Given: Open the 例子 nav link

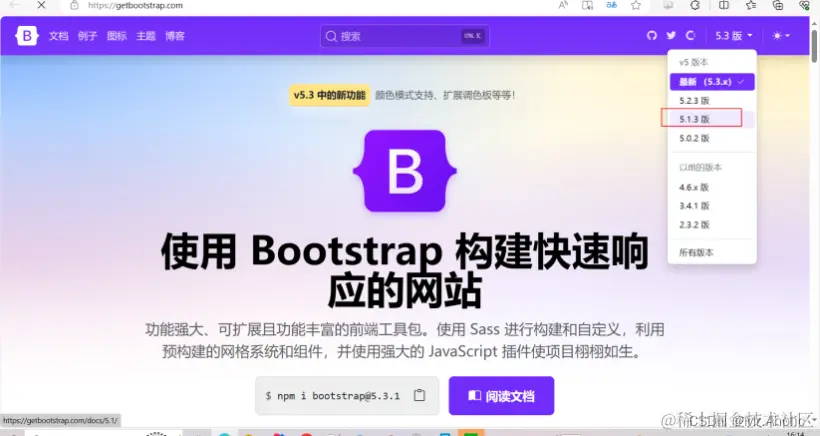Looking at the screenshot, I should point(87,36).
